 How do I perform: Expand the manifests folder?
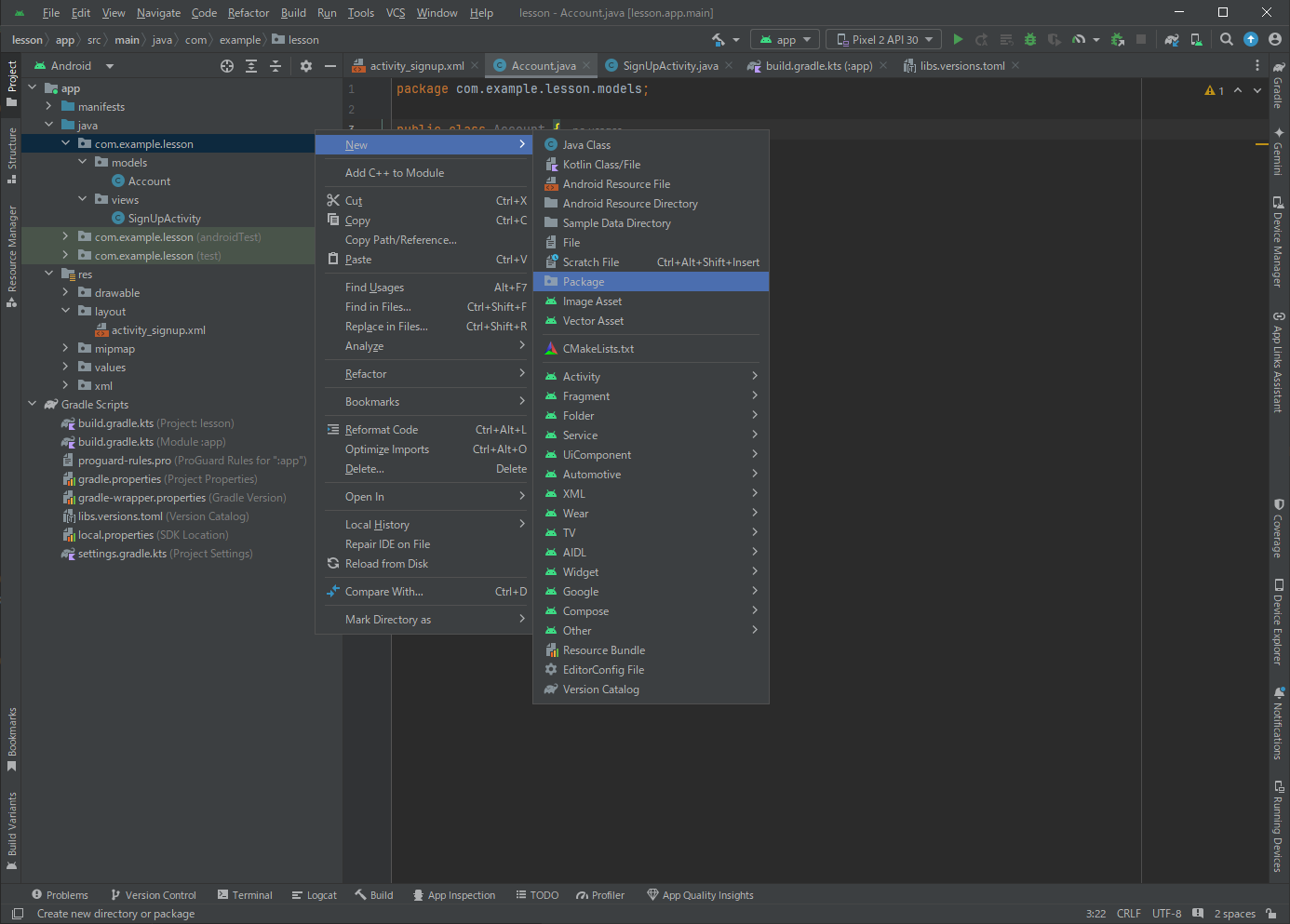click(49, 106)
